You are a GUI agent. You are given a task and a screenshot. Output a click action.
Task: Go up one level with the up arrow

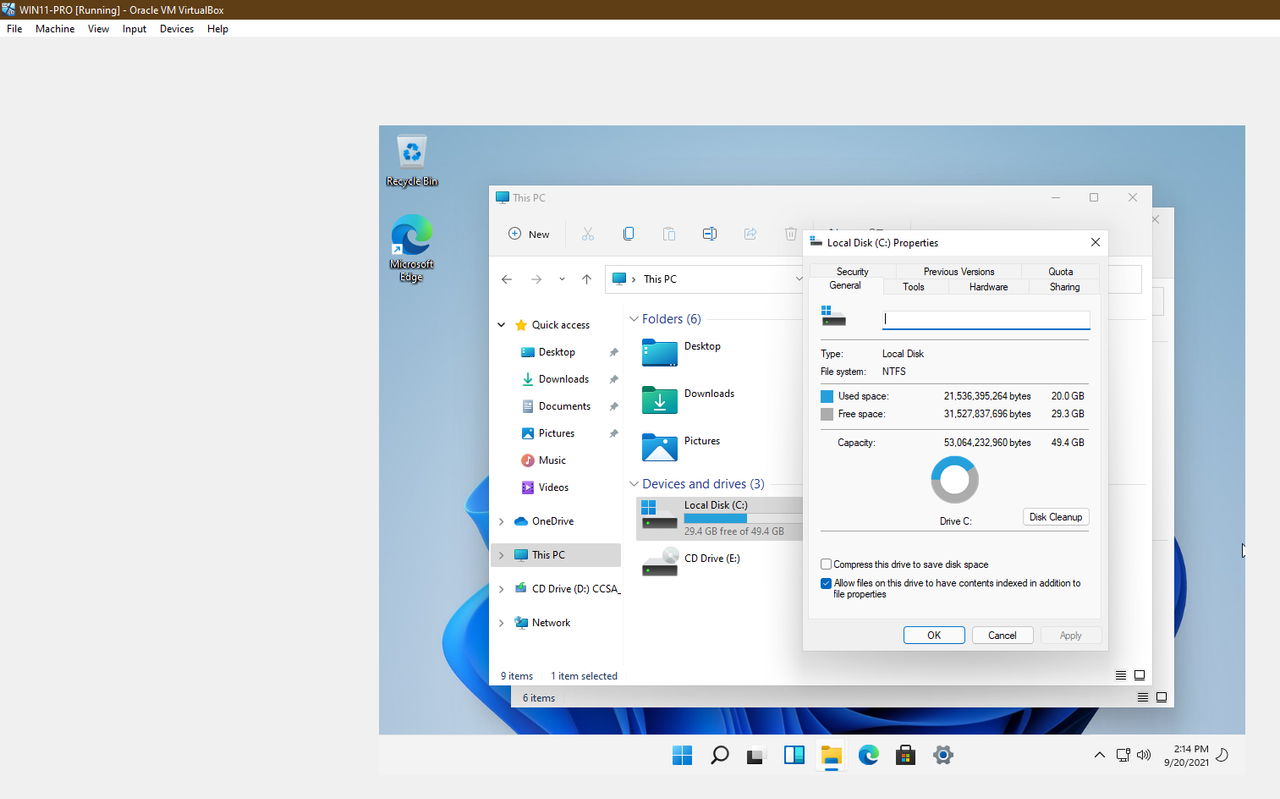pos(586,279)
